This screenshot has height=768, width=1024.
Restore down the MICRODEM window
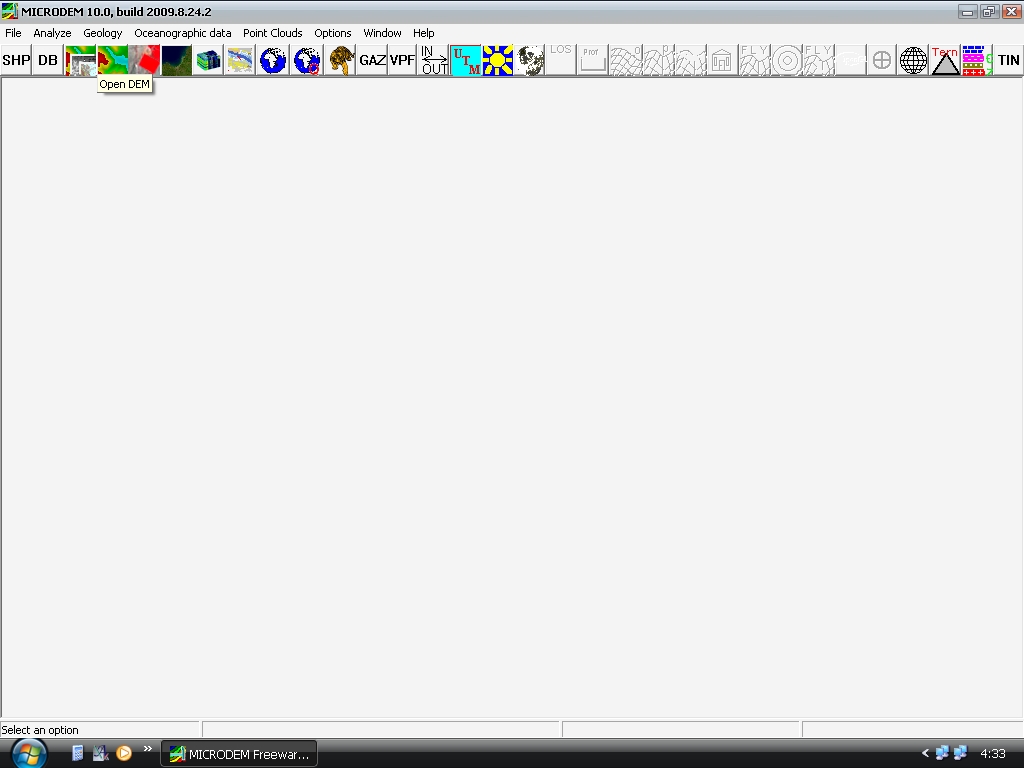989,12
